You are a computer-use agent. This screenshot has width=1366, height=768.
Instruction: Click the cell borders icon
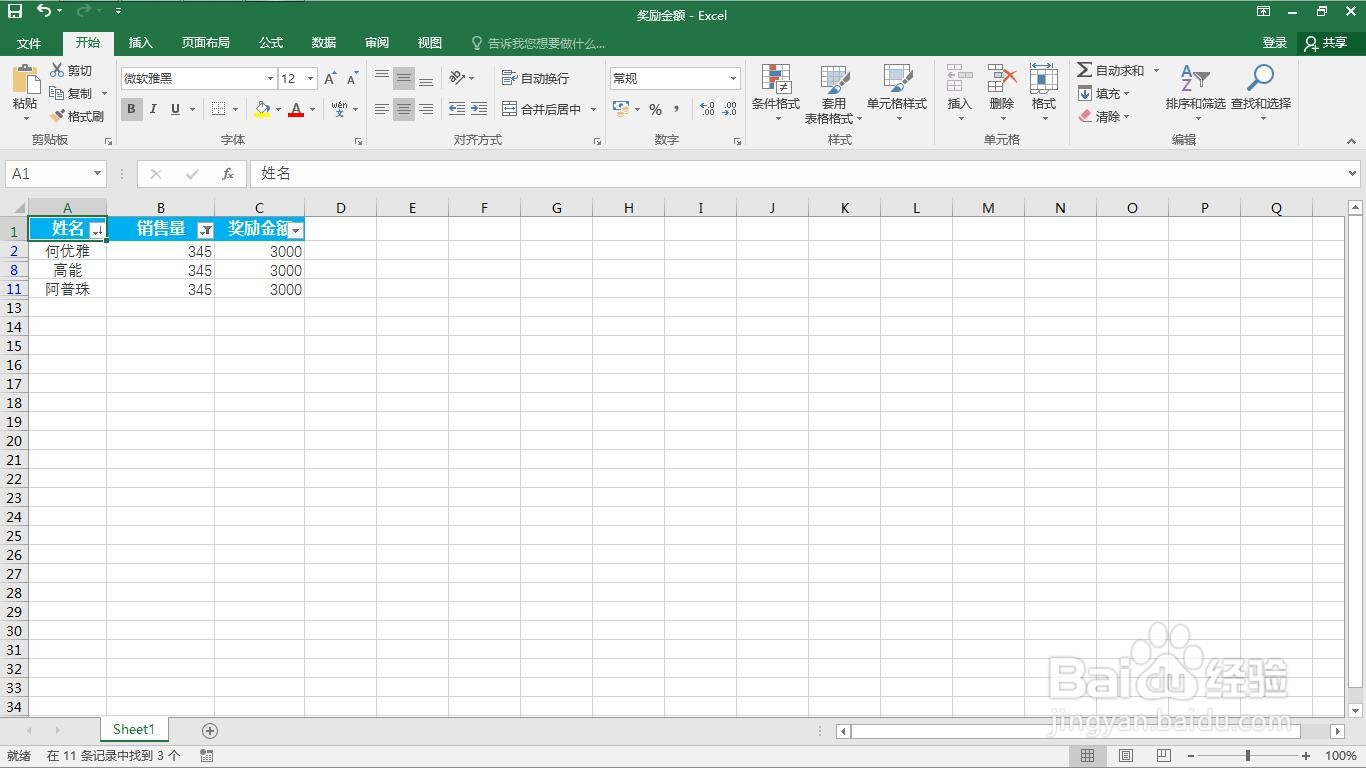coord(219,109)
